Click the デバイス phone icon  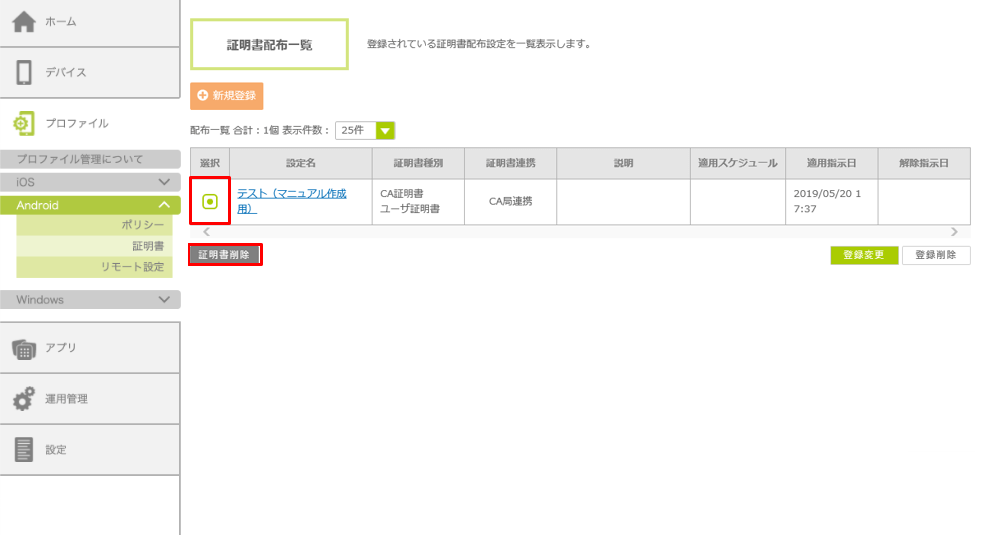24,73
